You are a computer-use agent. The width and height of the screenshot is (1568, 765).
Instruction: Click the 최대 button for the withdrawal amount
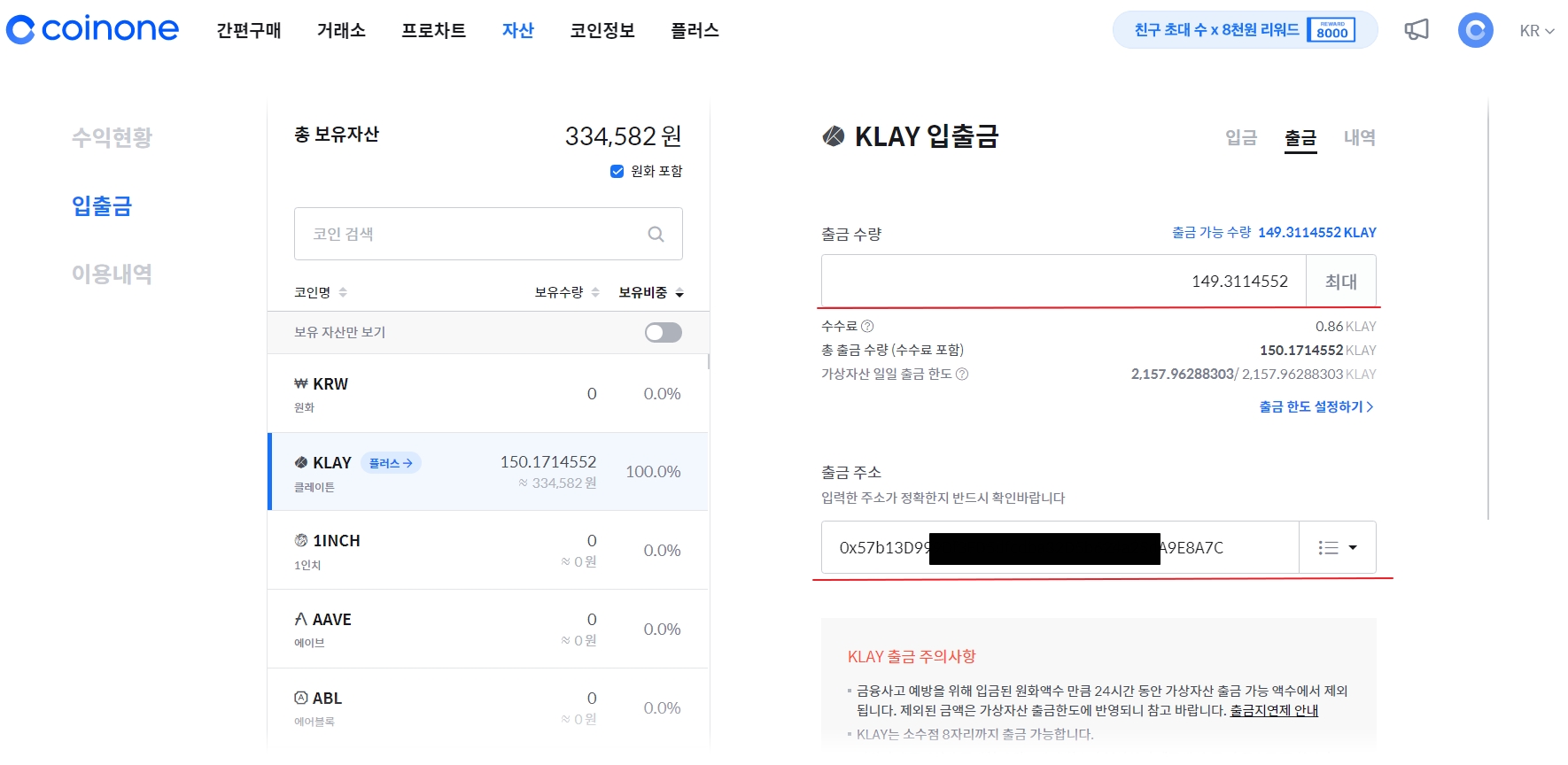click(x=1340, y=281)
